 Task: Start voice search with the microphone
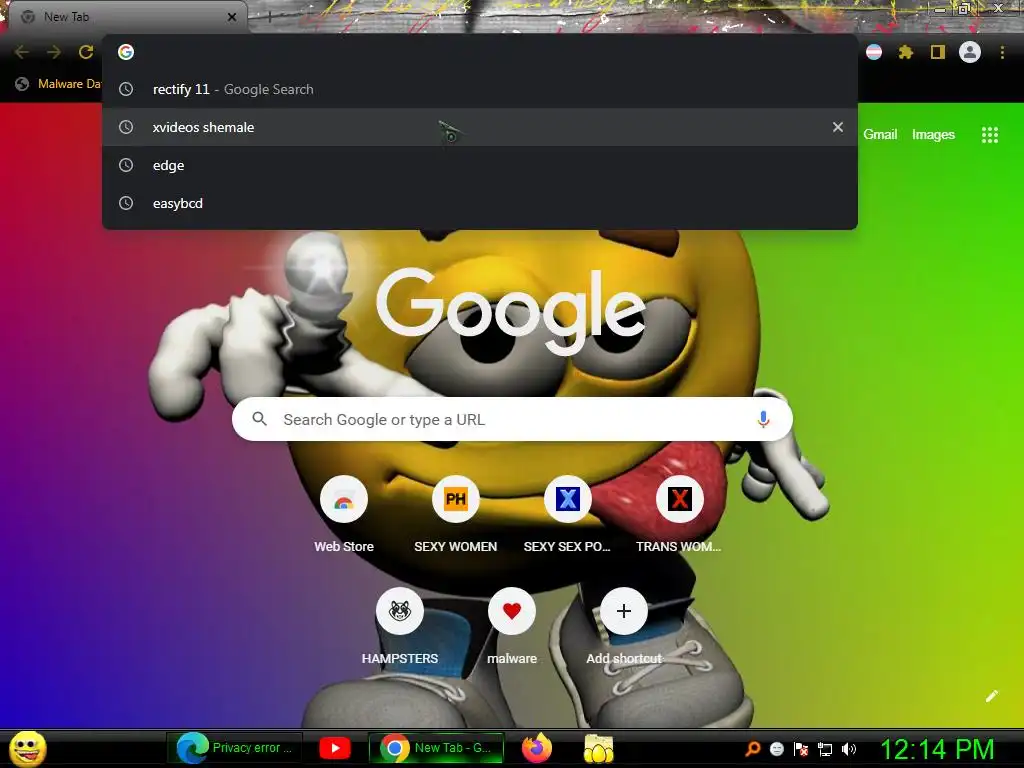click(x=763, y=419)
